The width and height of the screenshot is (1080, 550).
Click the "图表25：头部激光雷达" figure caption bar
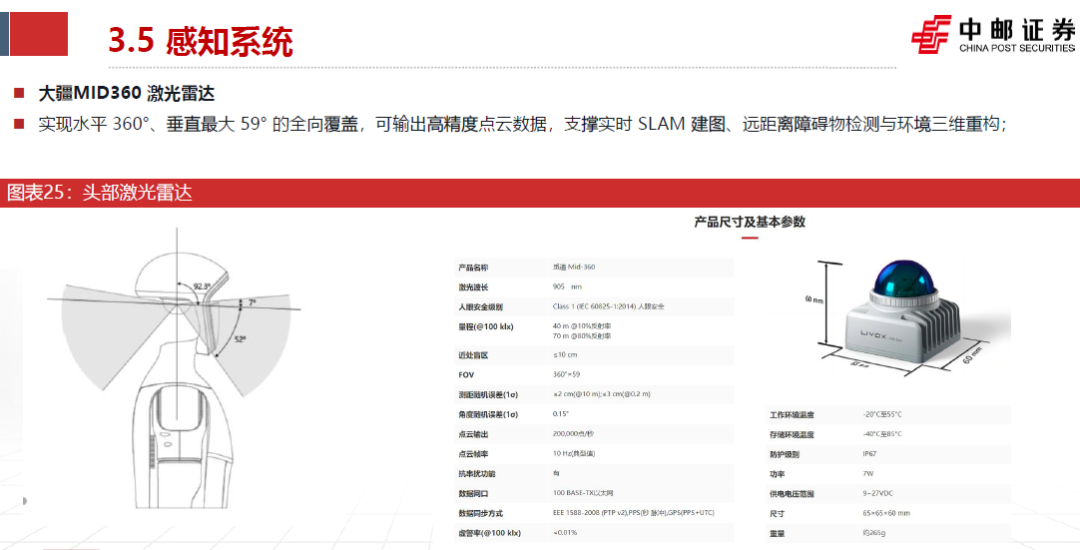click(x=540, y=193)
